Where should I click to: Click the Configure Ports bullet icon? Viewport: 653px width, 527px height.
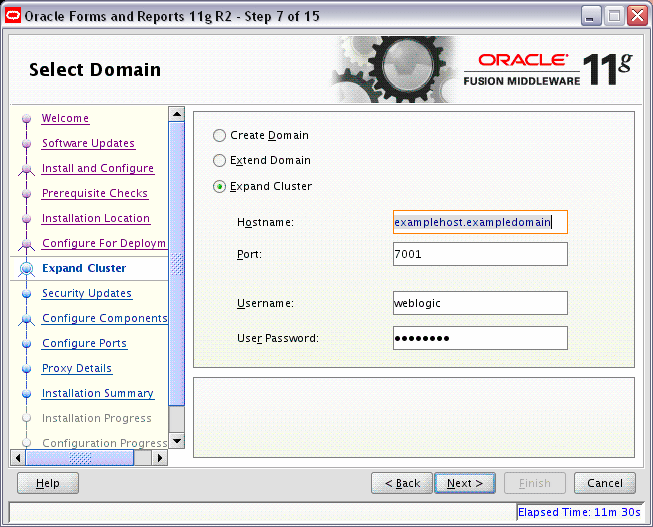coord(27,344)
